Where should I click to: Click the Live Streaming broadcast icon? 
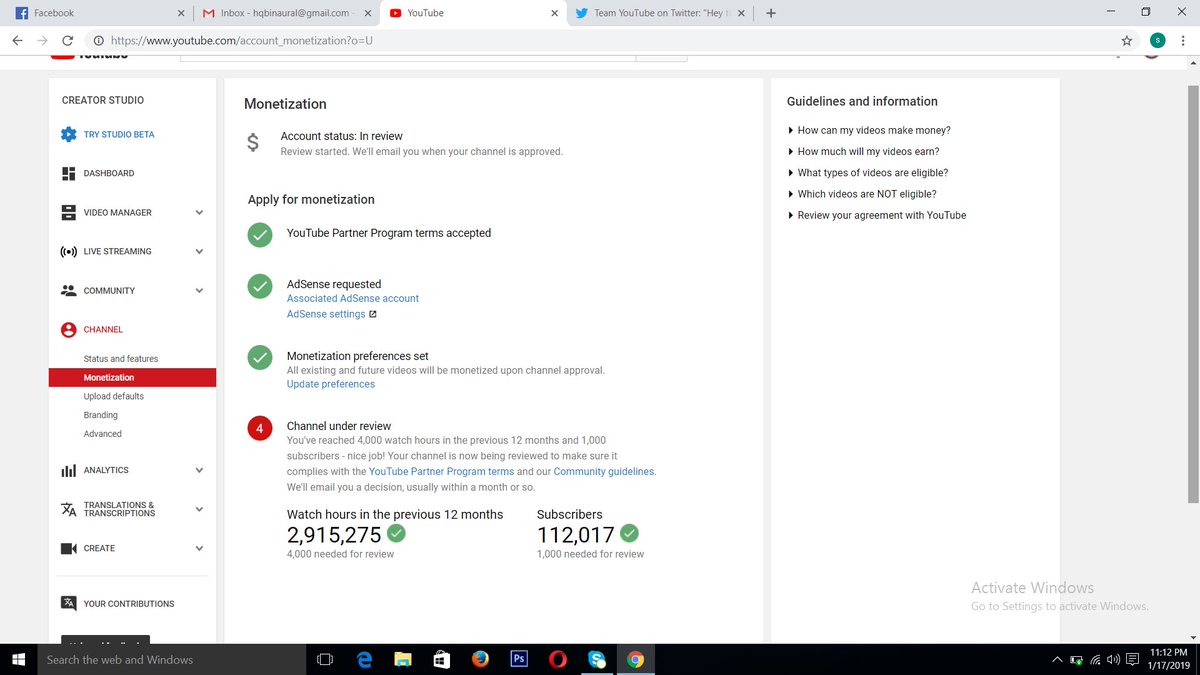(x=69, y=251)
